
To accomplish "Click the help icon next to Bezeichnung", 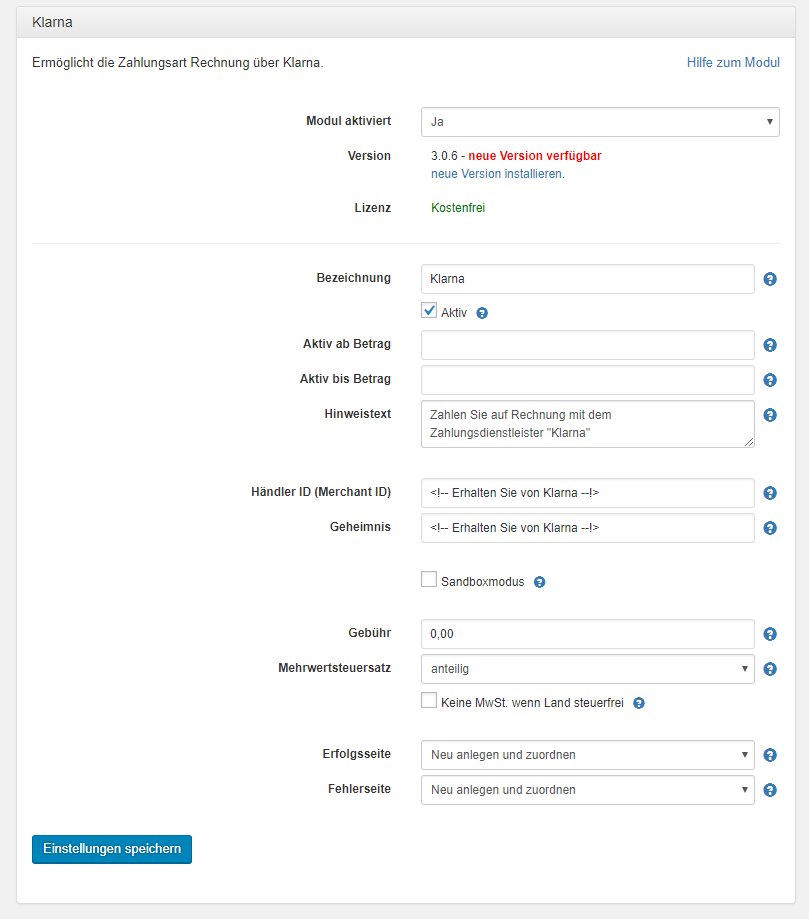I will pos(770,279).
